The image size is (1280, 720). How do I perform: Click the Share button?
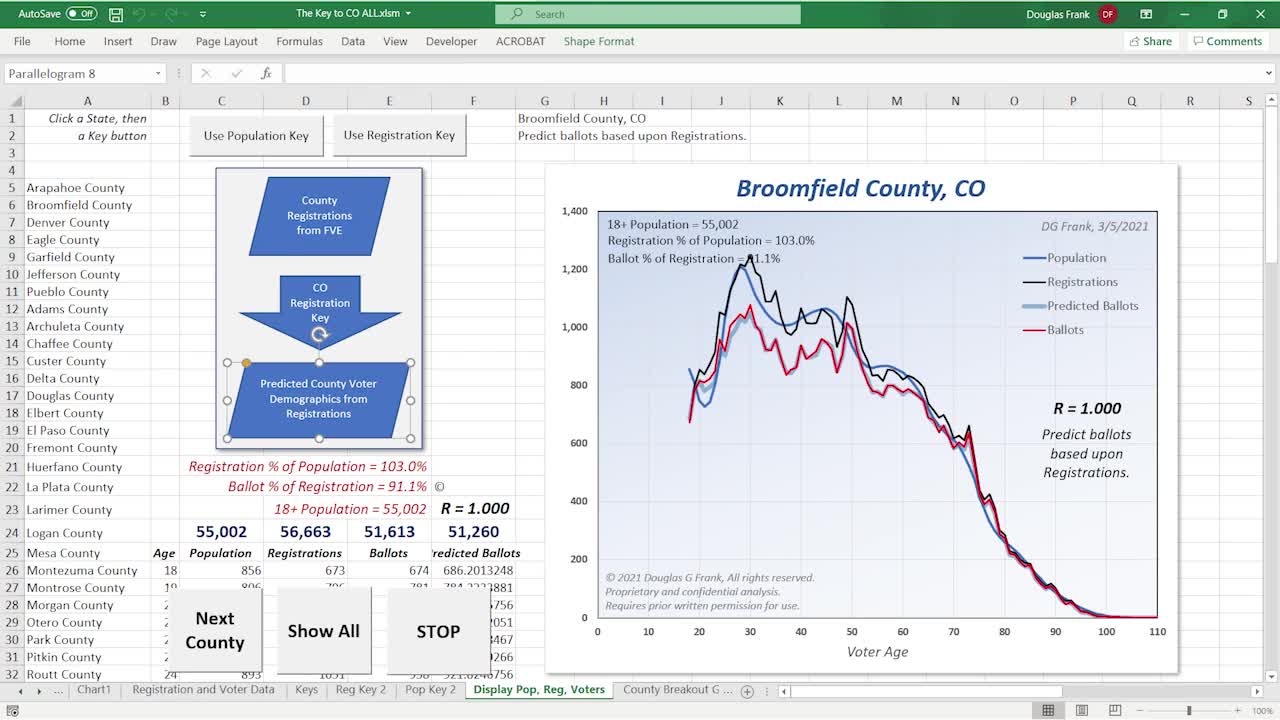point(1150,41)
